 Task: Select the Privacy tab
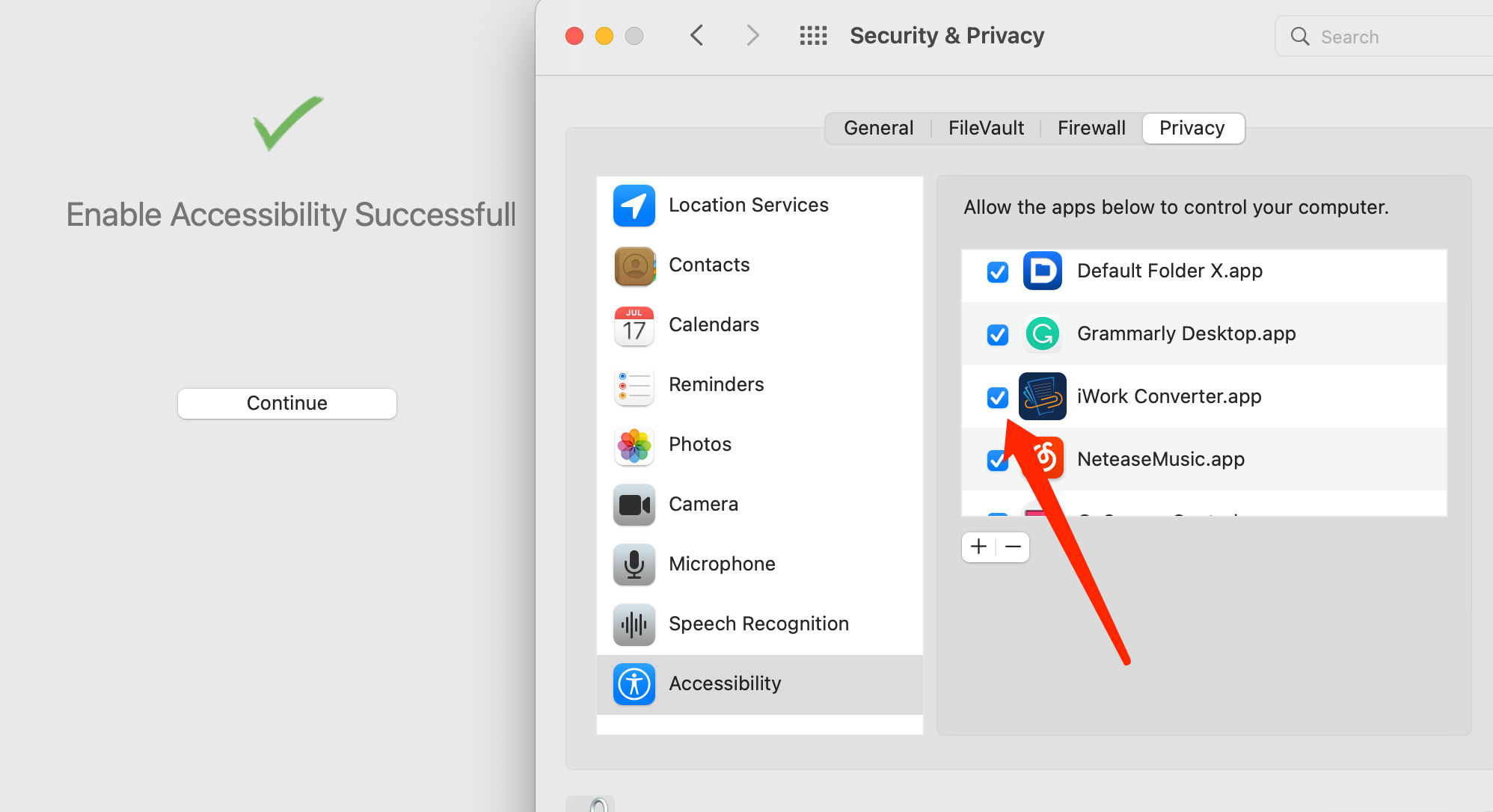pyautogui.click(x=1191, y=127)
